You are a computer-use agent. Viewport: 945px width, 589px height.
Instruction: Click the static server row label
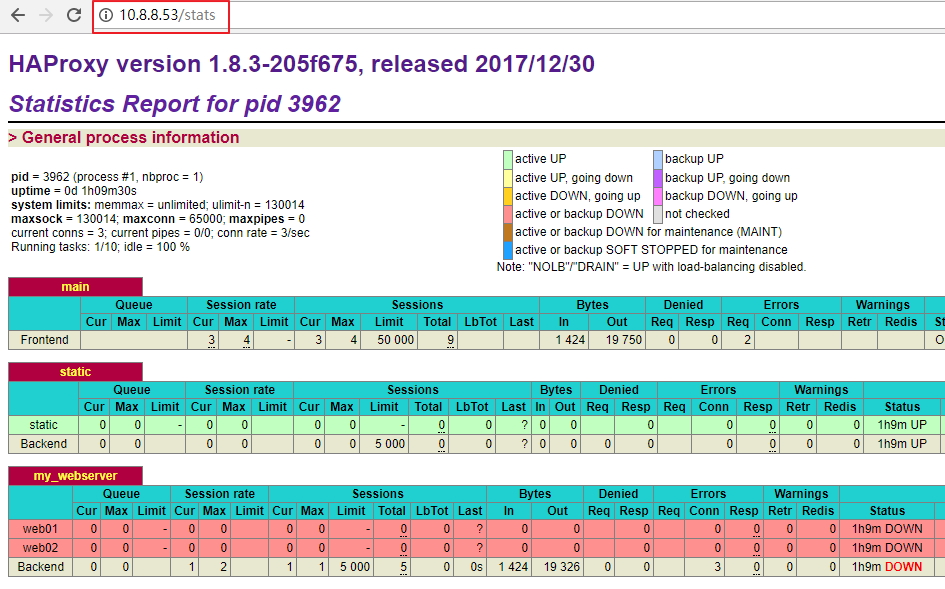43,425
